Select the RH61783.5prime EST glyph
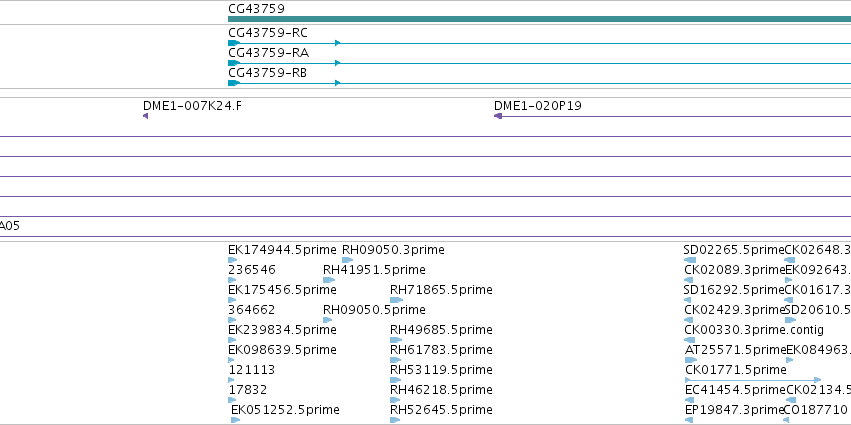This screenshot has width=851, height=425. (396, 360)
